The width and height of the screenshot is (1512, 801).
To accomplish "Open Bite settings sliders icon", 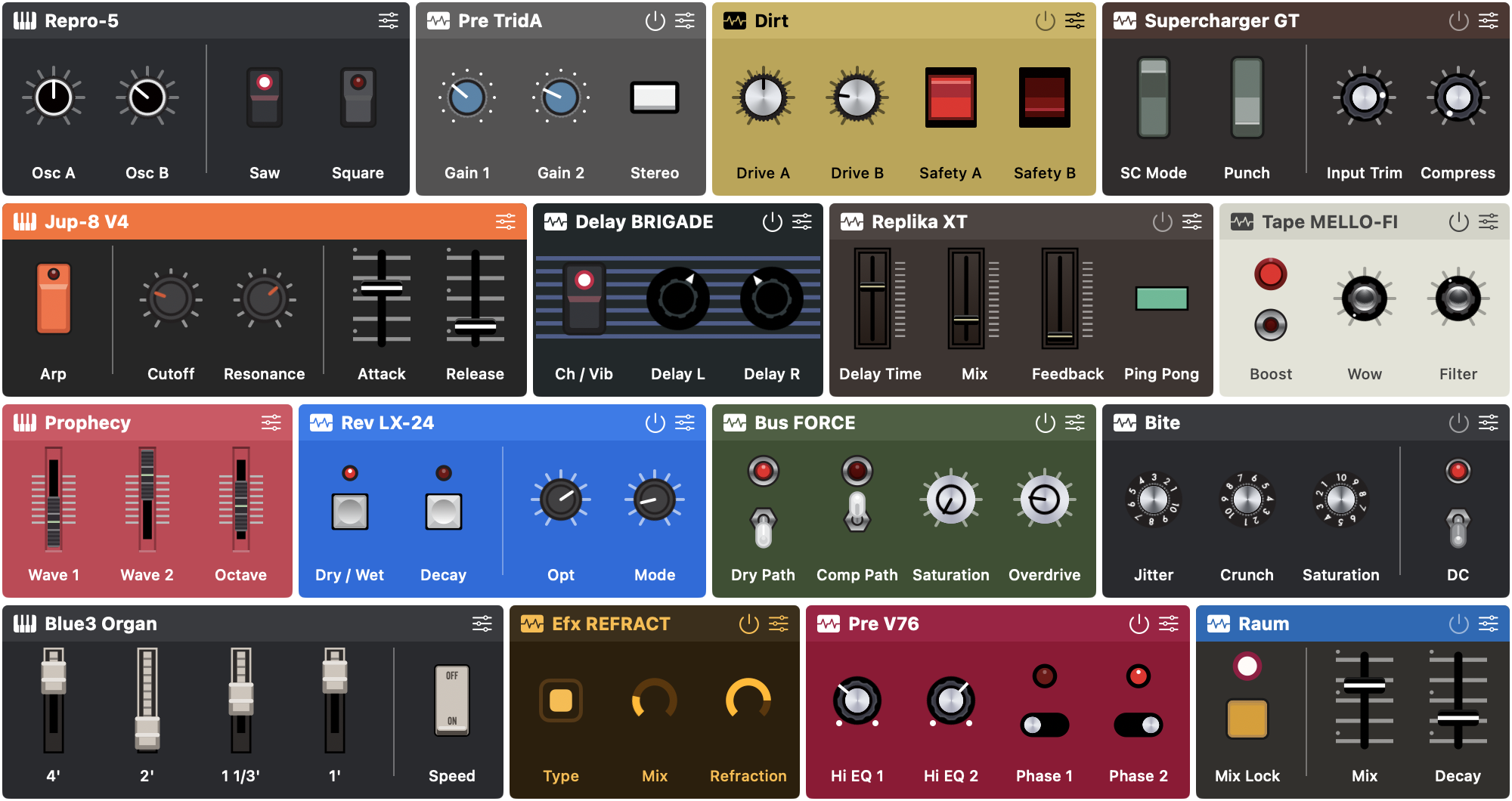I will click(1489, 422).
